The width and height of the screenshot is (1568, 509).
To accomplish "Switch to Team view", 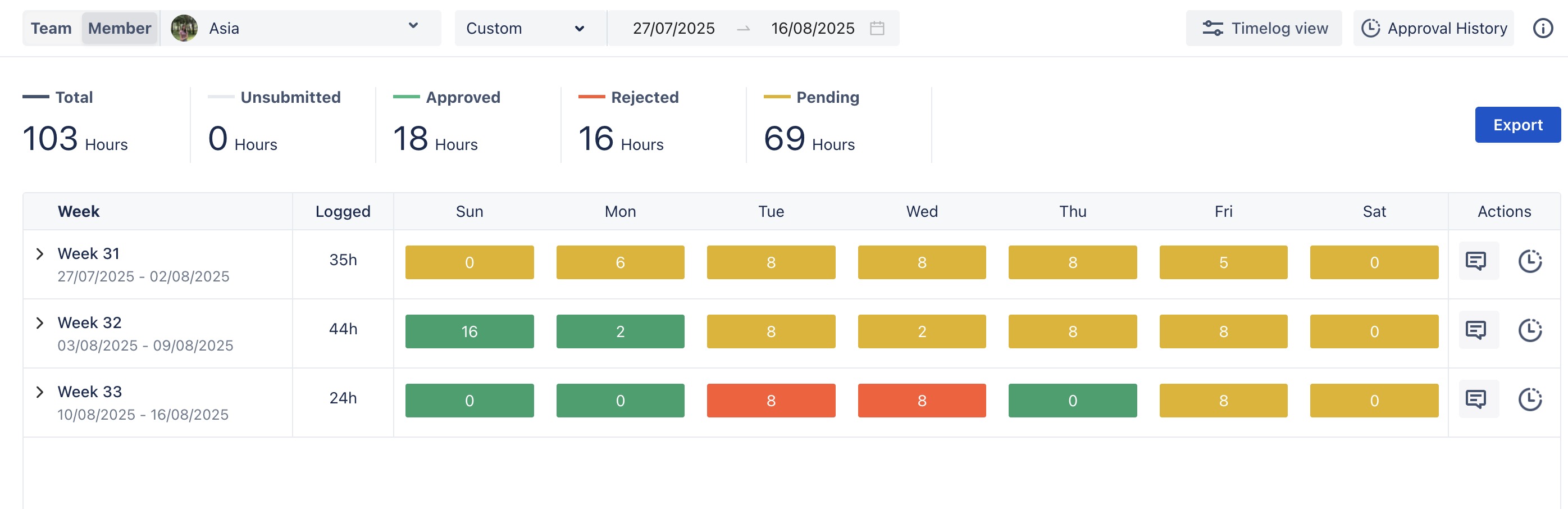I will pos(51,28).
